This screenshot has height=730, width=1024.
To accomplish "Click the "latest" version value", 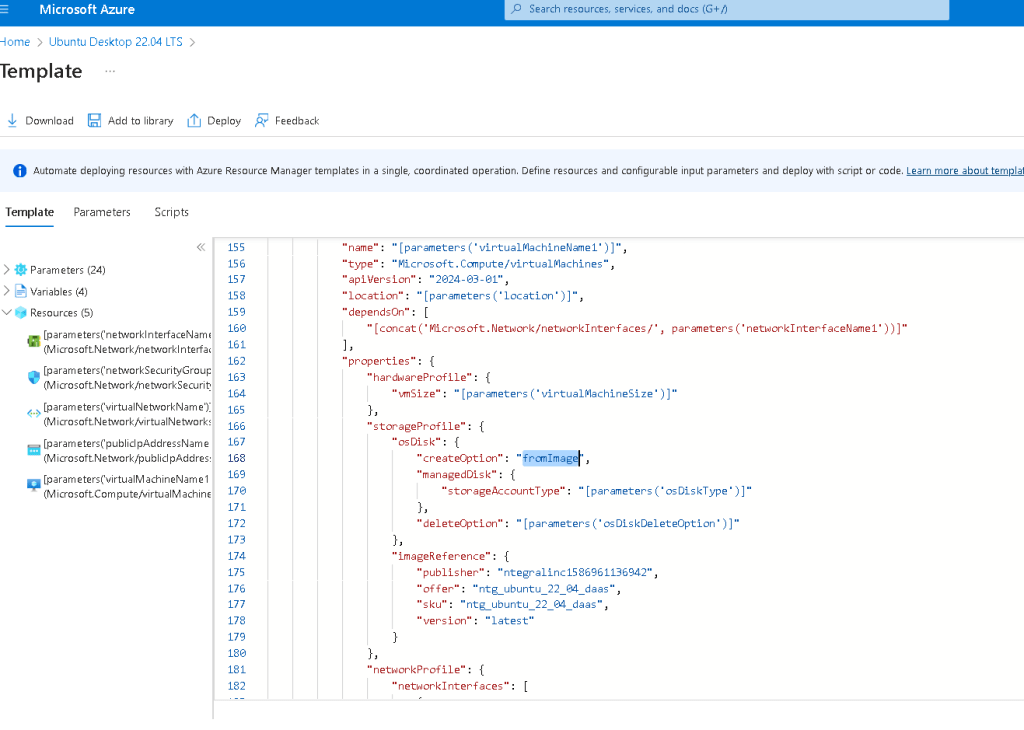I will coord(509,621).
